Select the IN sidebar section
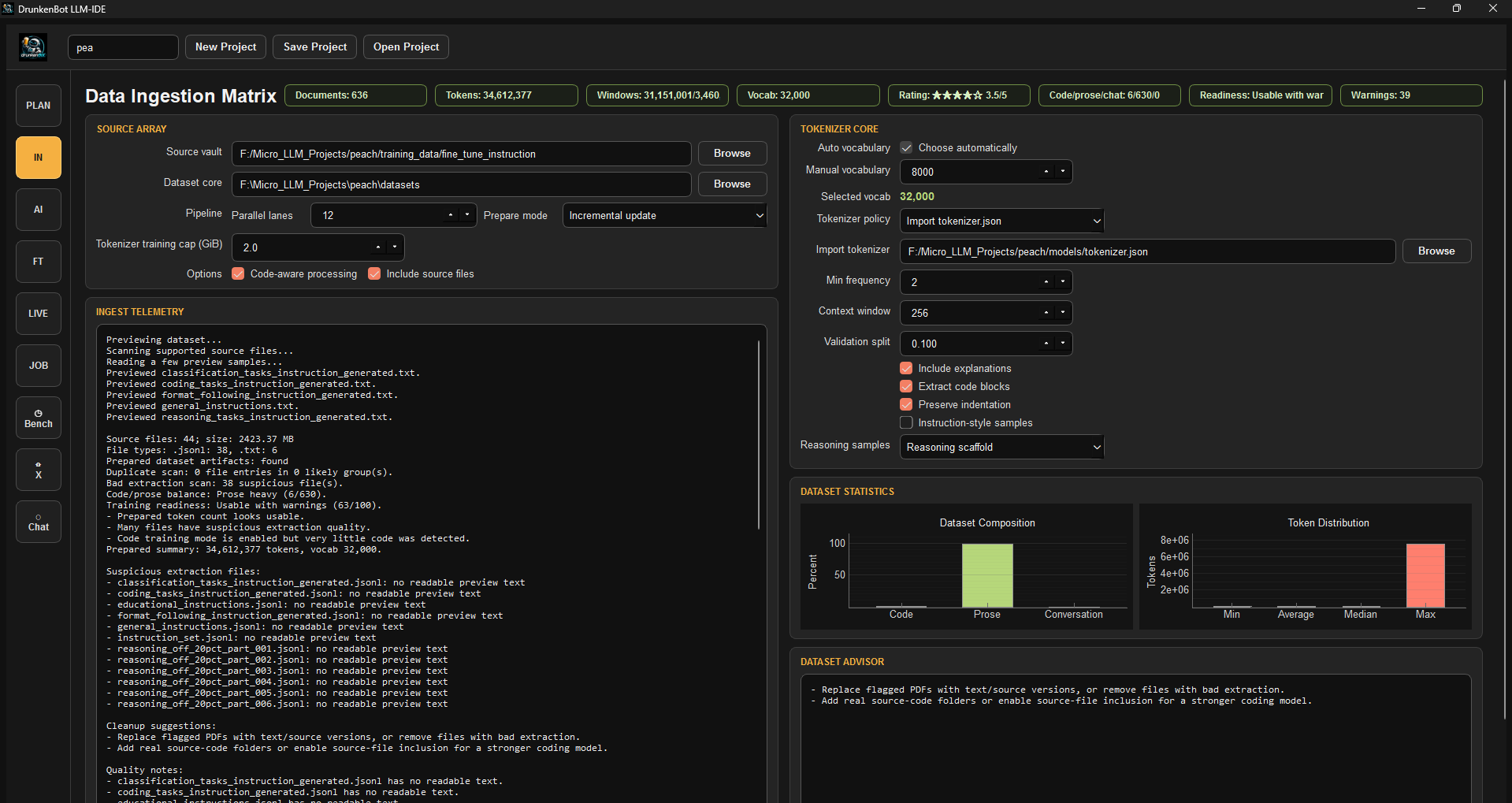The image size is (1512, 803). (39, 158)
